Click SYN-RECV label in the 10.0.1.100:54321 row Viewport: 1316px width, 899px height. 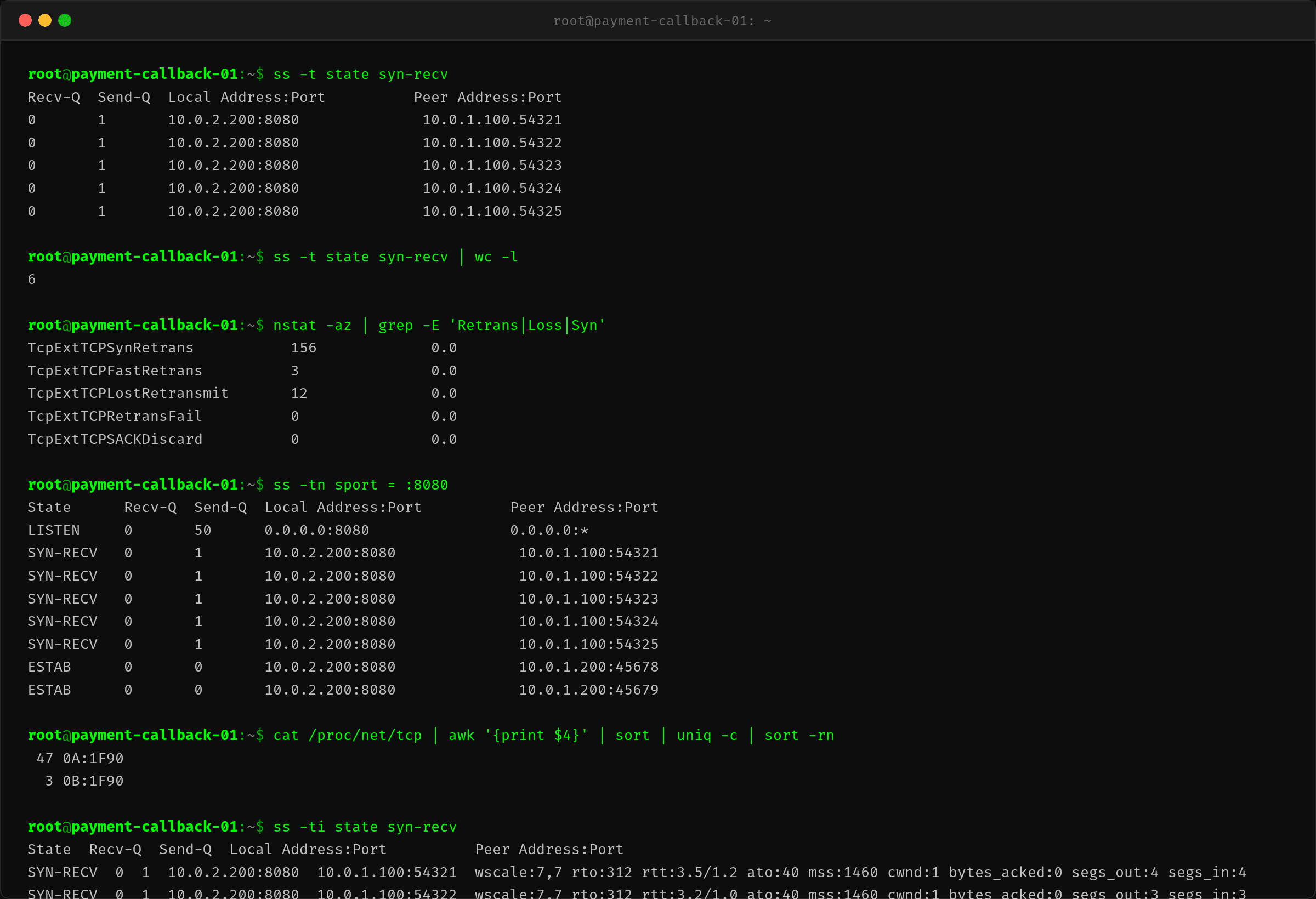click(x=63, y=553)
